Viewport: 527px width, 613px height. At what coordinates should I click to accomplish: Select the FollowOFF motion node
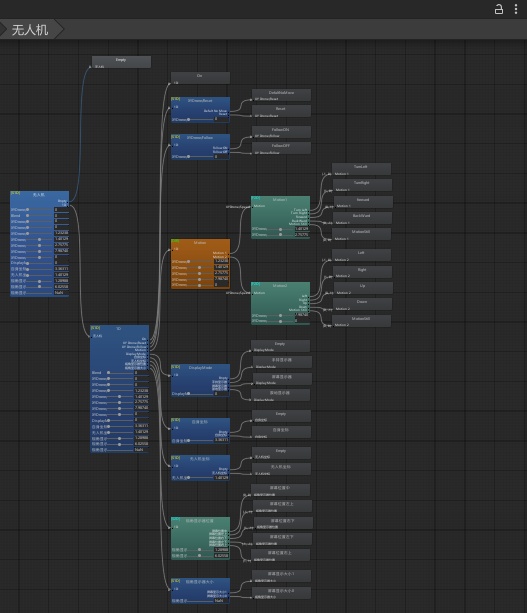coord(281,148)
